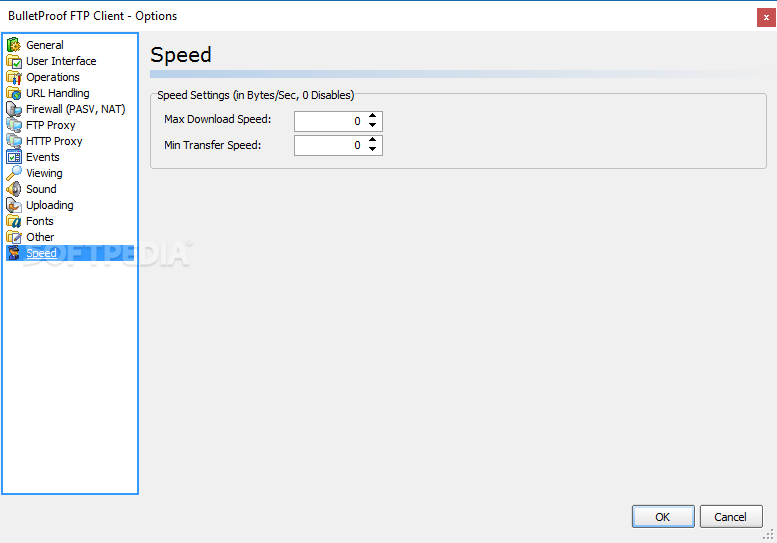
Task: Click the Viewing magnifier icon
Action: pos(14,173)
